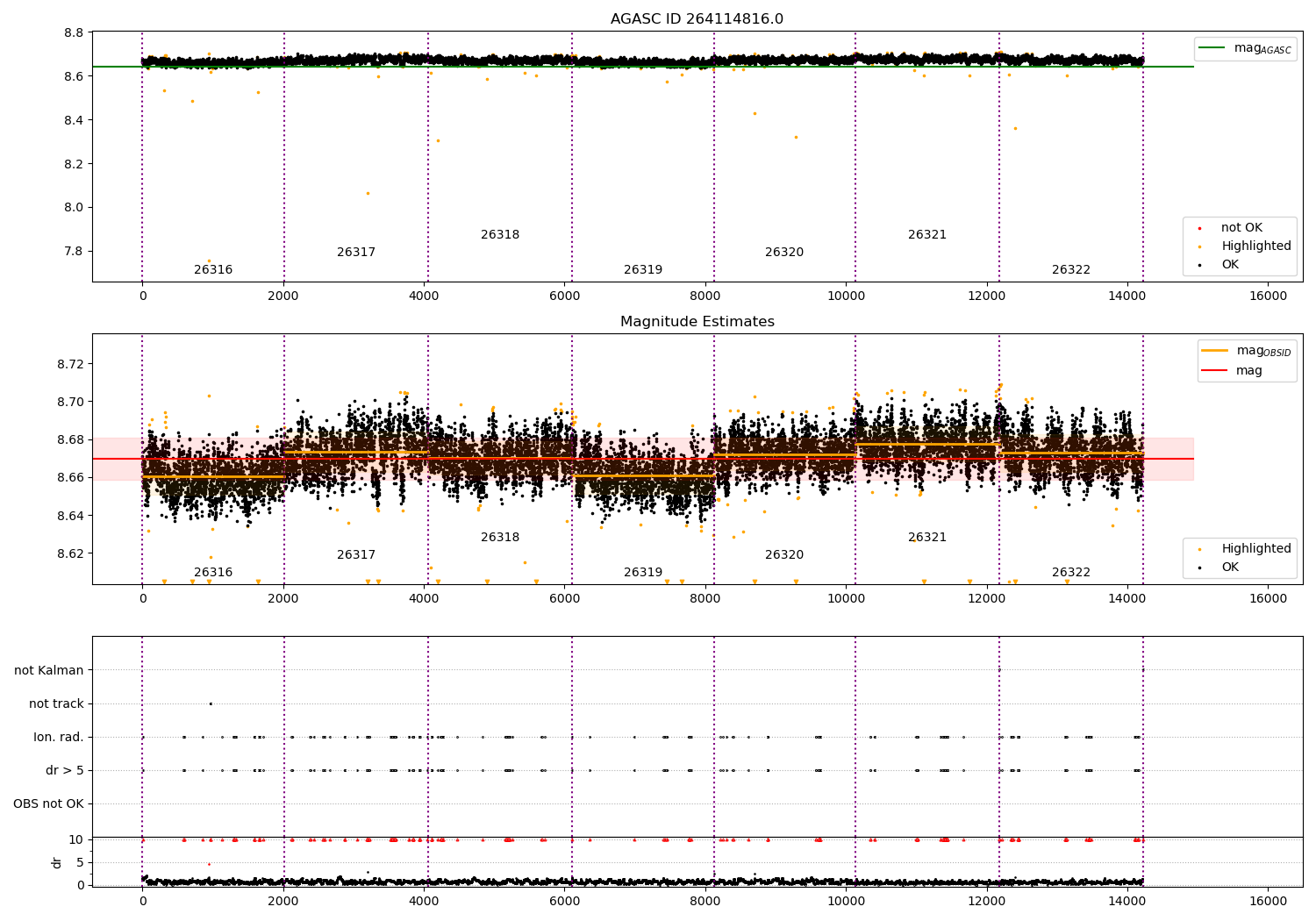This screenshot has height=921, width=1316.
Task: Select "not OK" in the top plot legend
Action: coord(1241,228)
